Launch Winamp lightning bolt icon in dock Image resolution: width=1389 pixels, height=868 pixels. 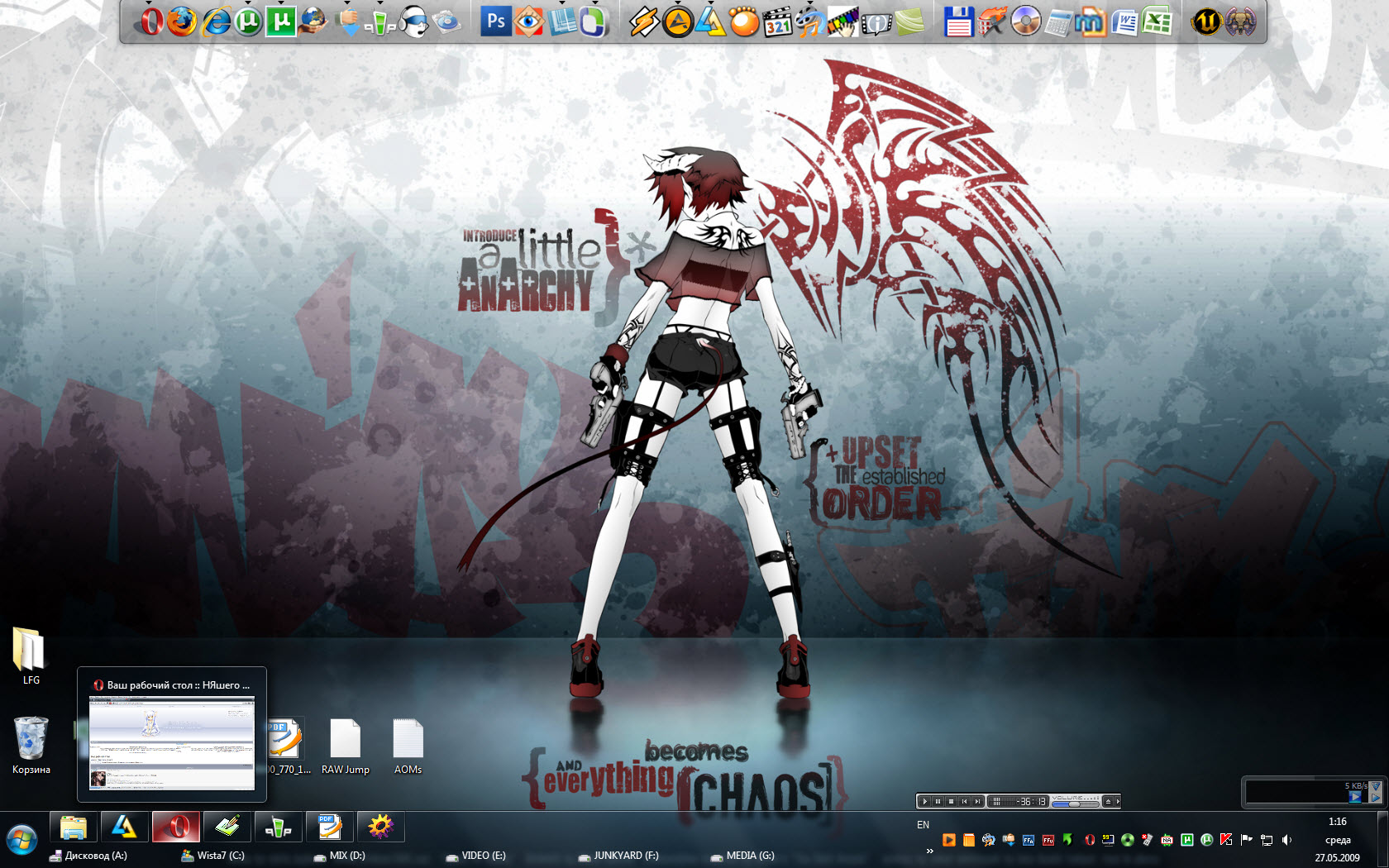(x=645, y=21)
